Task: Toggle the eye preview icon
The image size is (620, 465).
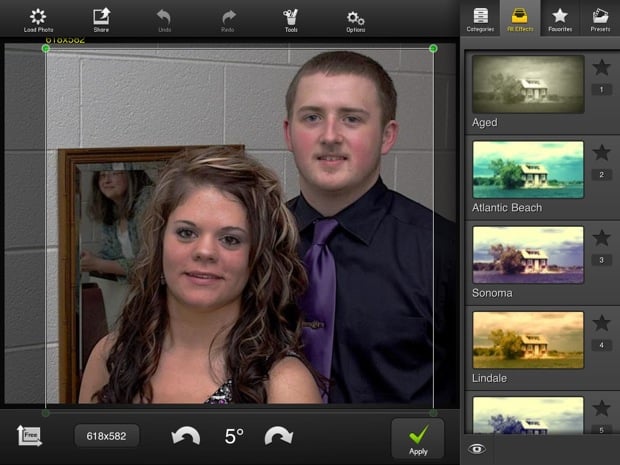Action: [x=477, y=449]
